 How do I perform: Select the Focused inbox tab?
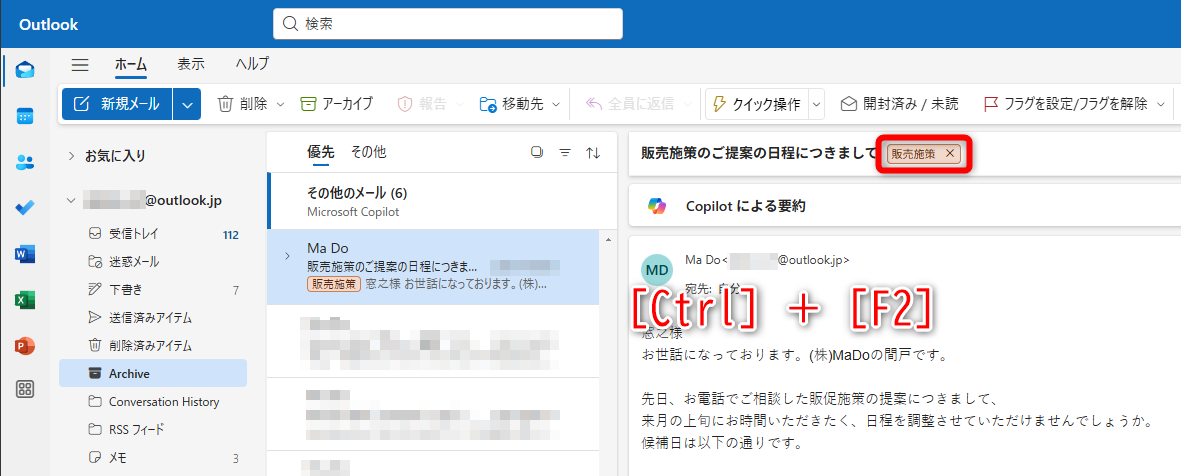320,152
